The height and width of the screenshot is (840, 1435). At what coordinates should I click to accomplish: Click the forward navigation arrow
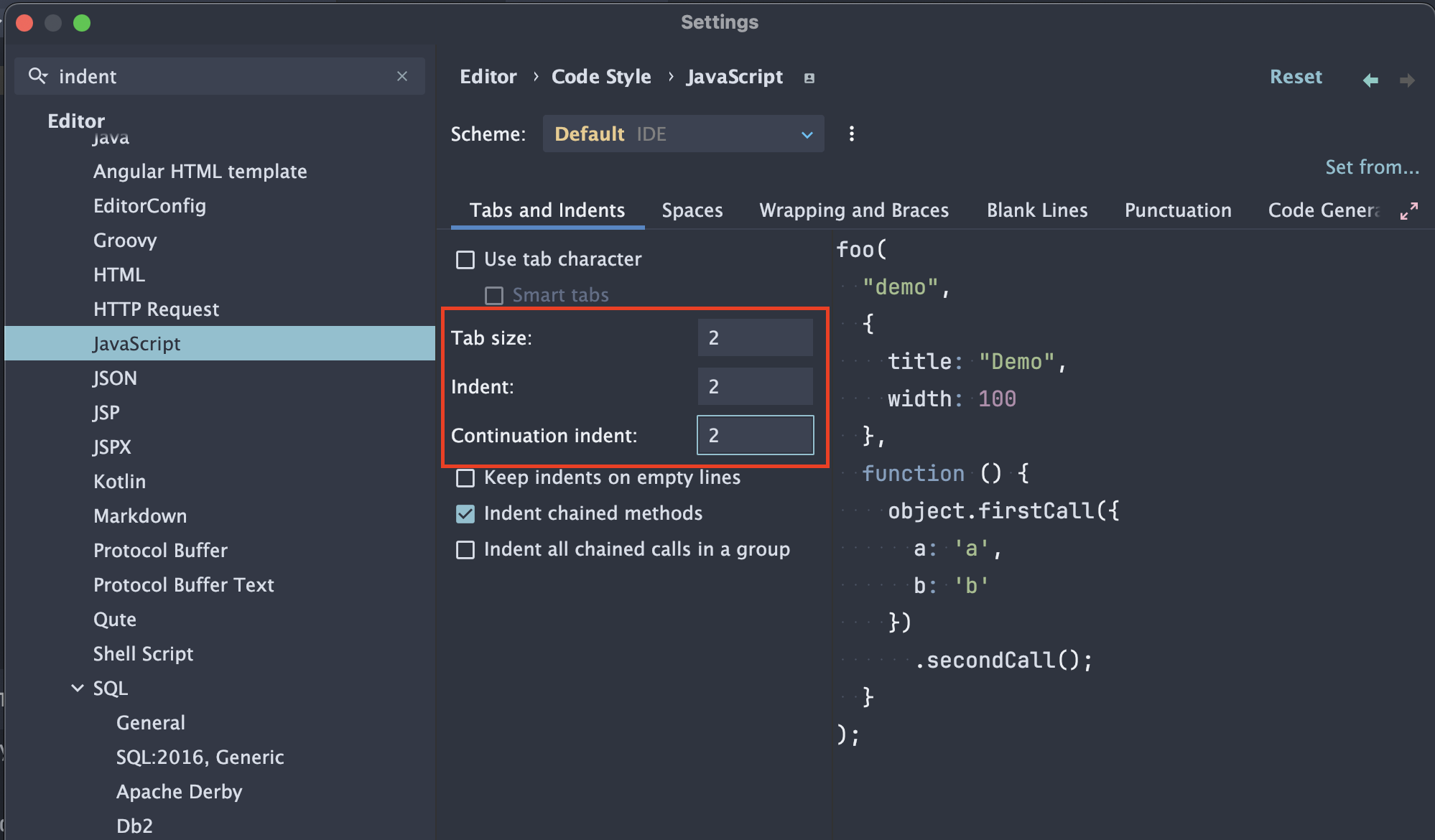(x=1407, y=80)
